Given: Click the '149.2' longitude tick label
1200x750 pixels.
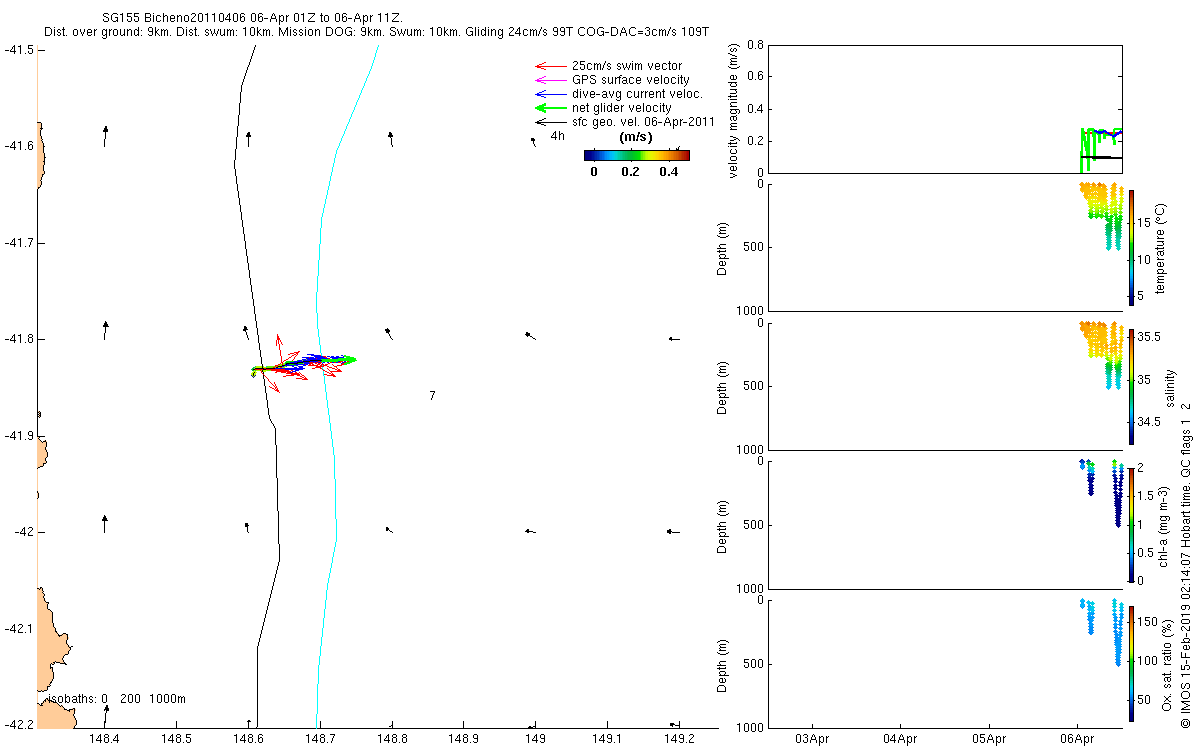Looking at the screenshot, I should click(680, 739).
